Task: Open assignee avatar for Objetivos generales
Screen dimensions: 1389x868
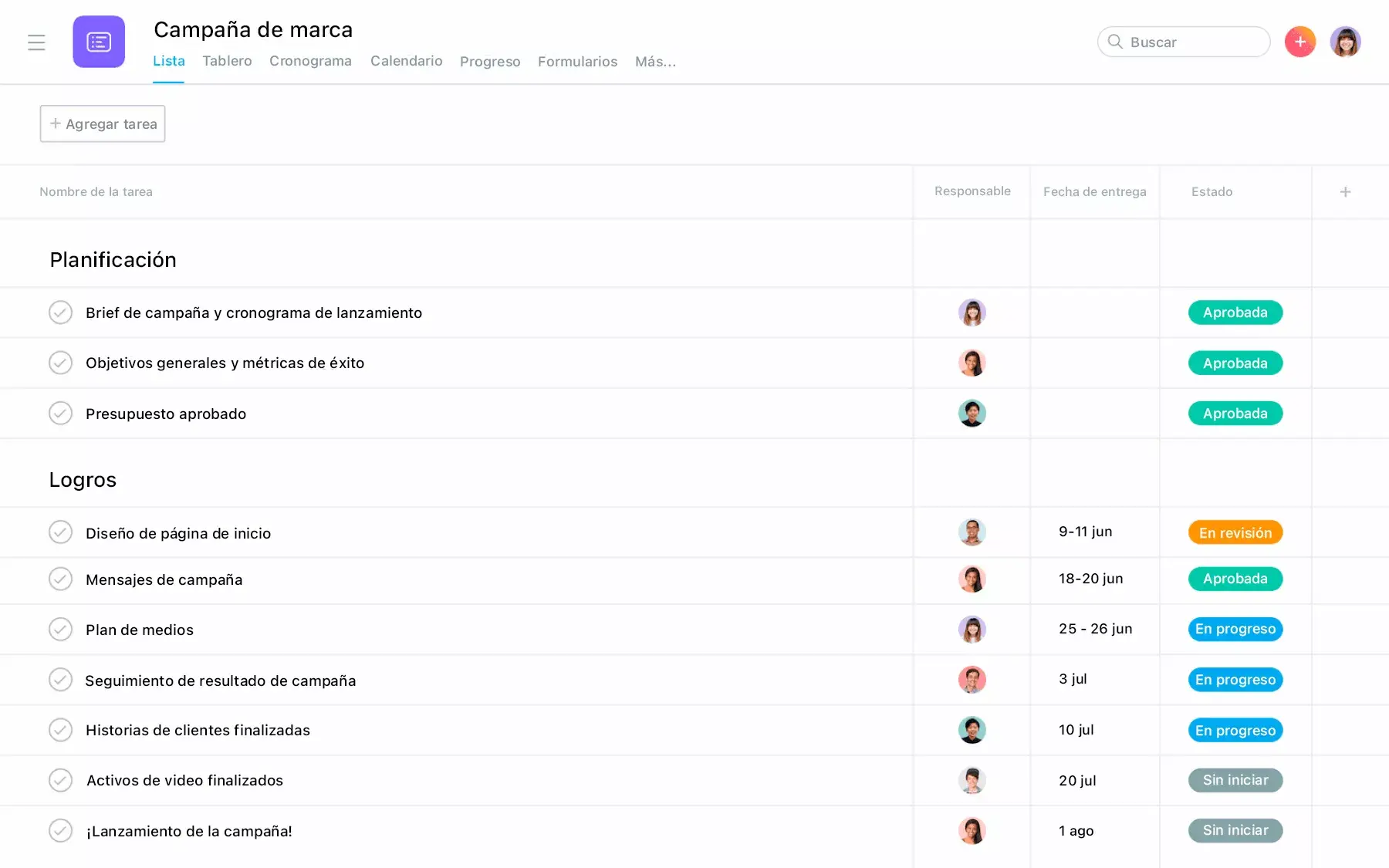Action: [972, 363]
